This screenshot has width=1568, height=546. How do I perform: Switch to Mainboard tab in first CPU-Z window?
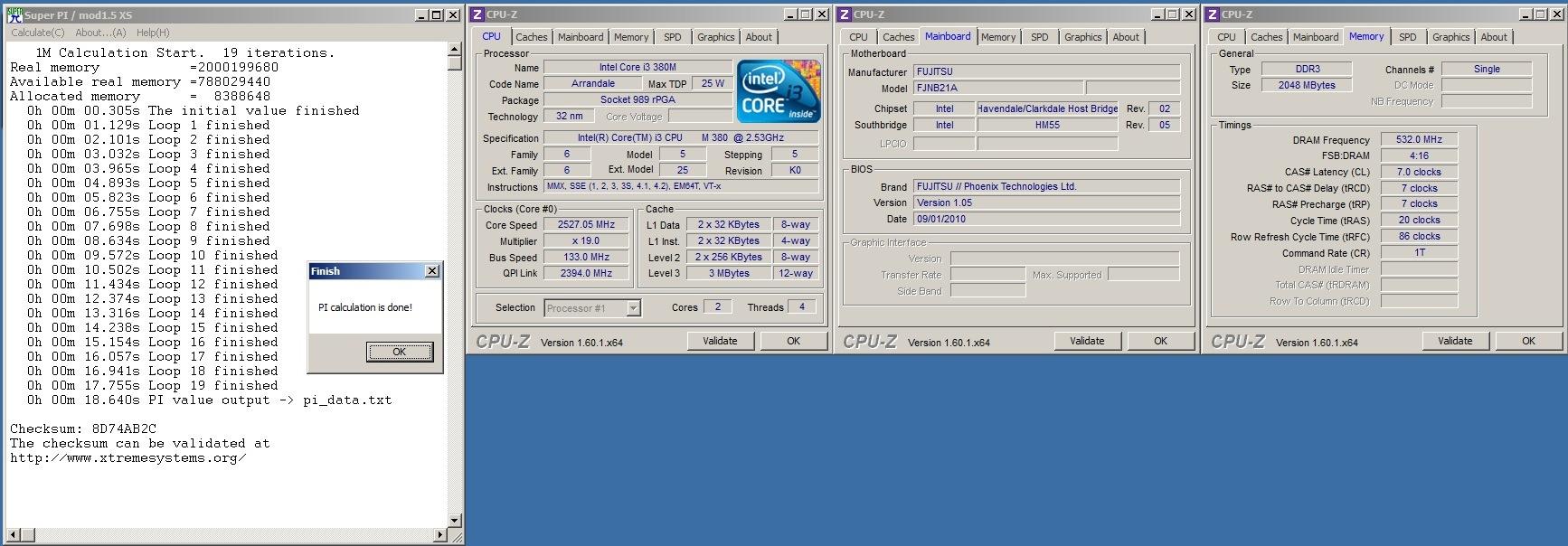pyautogui.click(x=581, y=37)
